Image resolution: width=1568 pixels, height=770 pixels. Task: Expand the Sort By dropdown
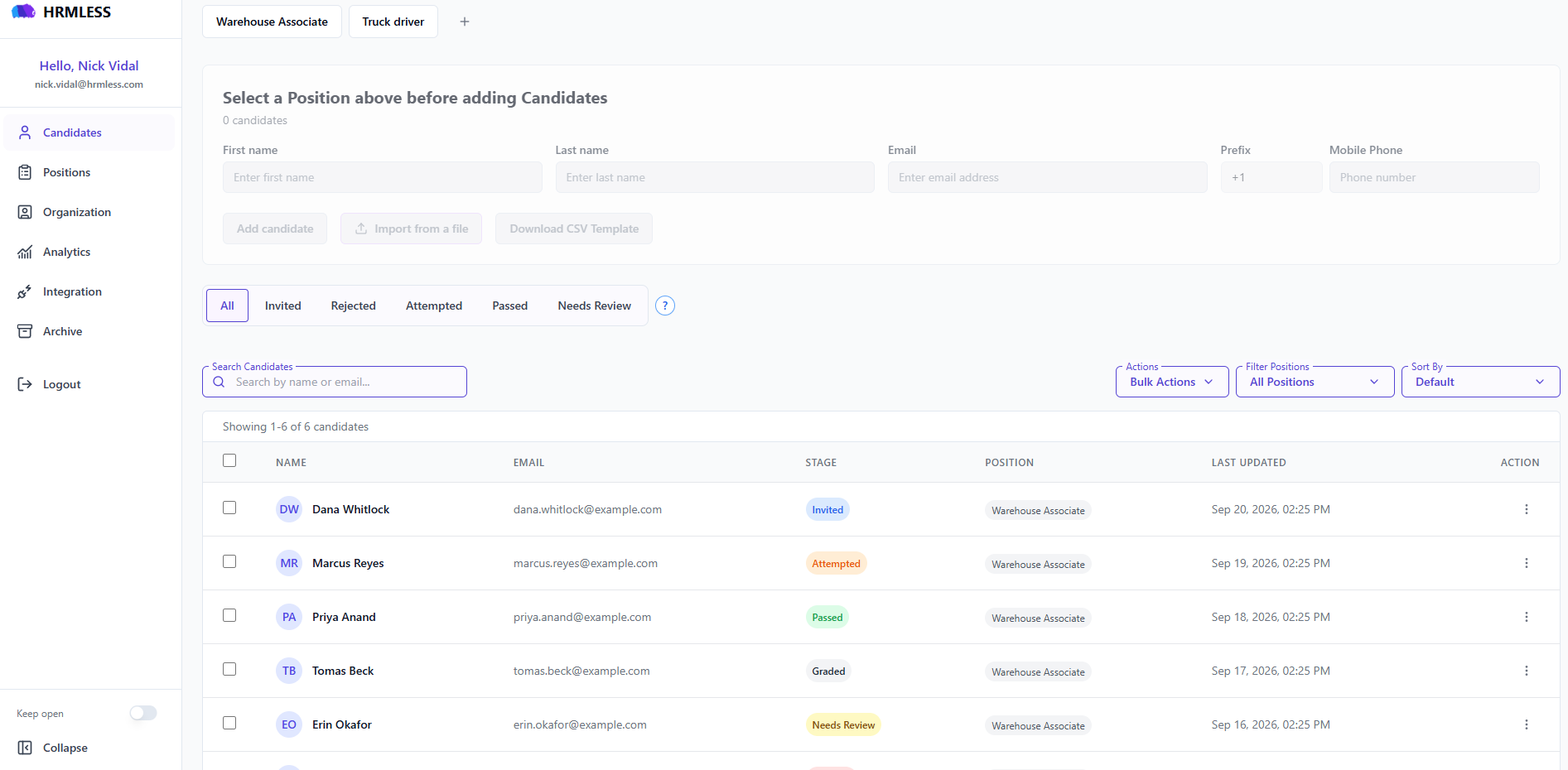click(1481, 382)
